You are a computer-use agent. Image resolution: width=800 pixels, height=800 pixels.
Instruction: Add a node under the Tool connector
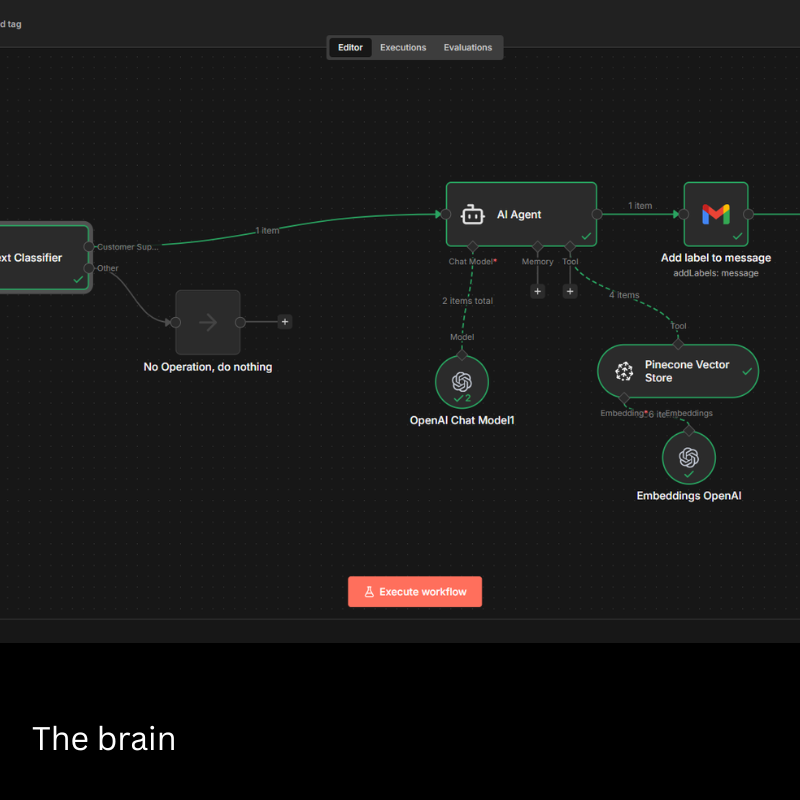[570, 291]
